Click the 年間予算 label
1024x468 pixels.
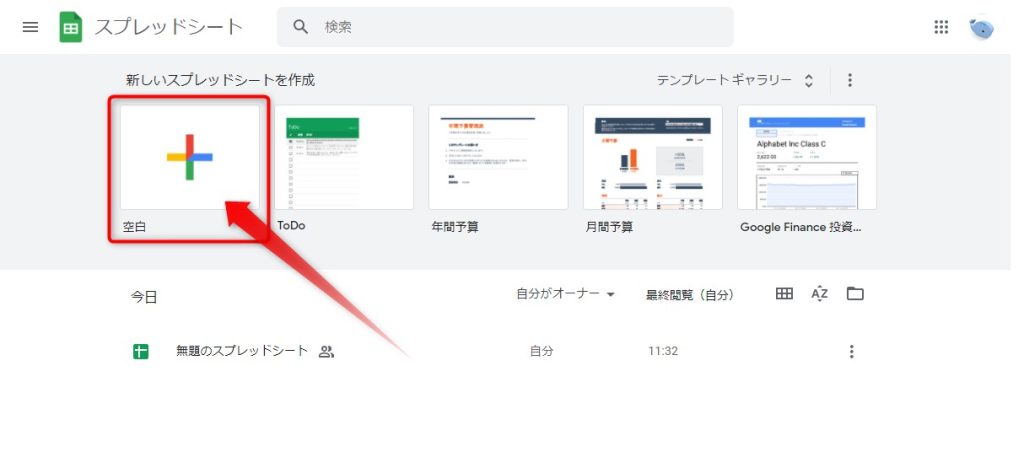[455, 227]
